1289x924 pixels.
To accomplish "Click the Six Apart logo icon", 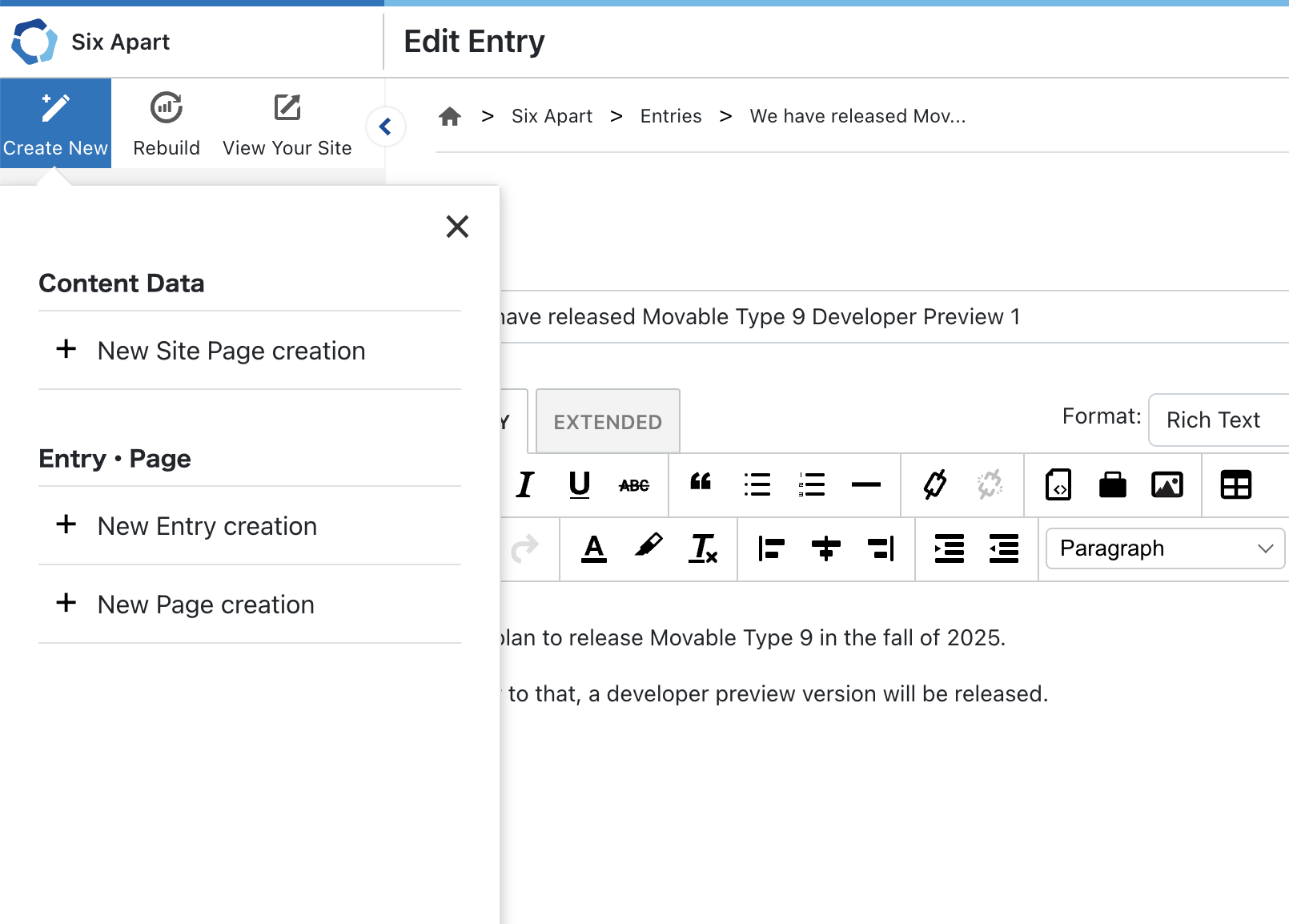I will 34,42.
